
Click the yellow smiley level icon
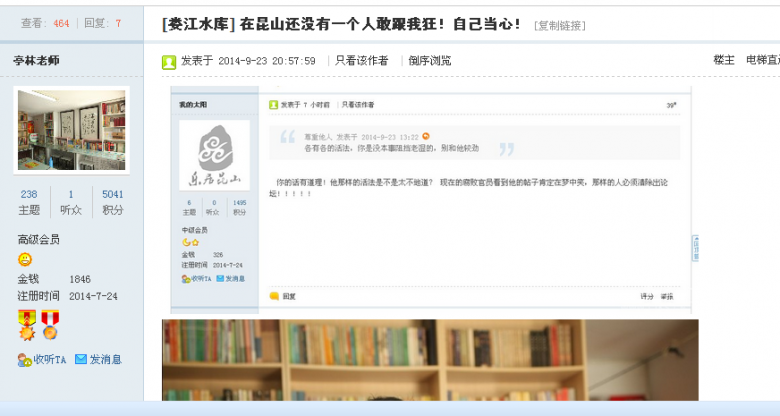pyautogui.click(x=25, y=259)
